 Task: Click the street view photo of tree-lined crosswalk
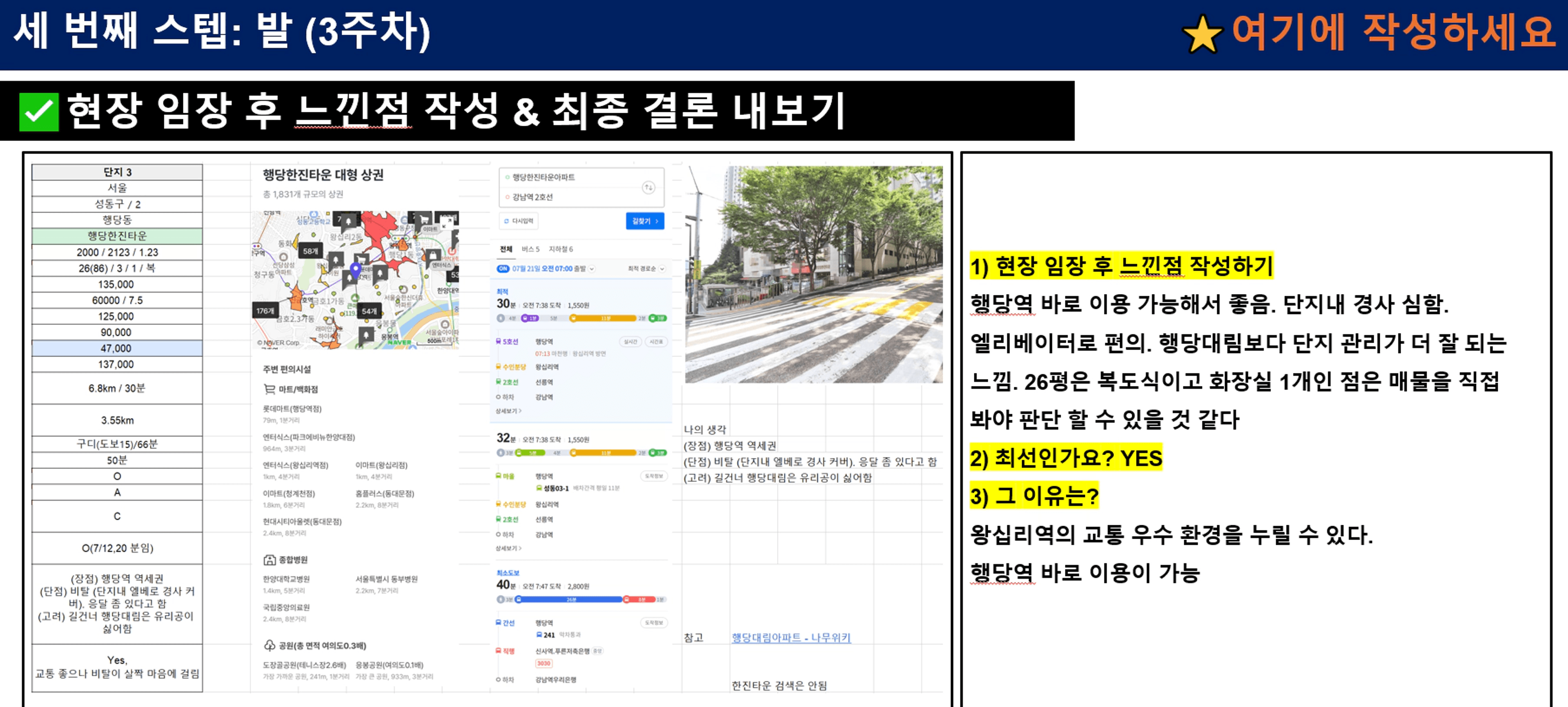(x=814, y=274)
